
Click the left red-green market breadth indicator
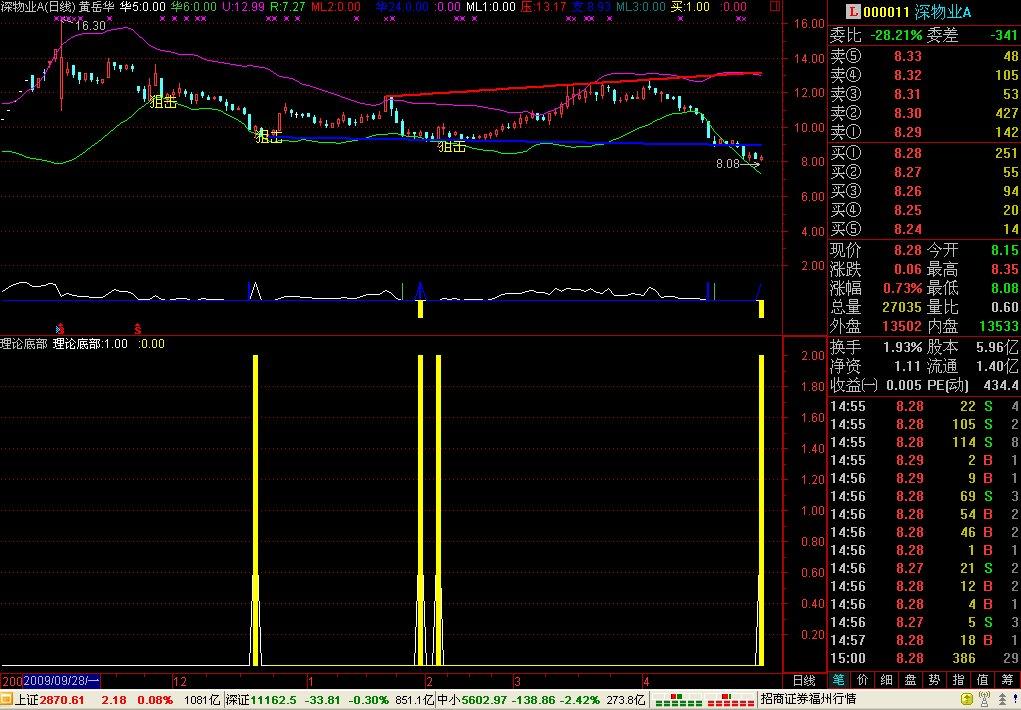[x=678, y=700]
